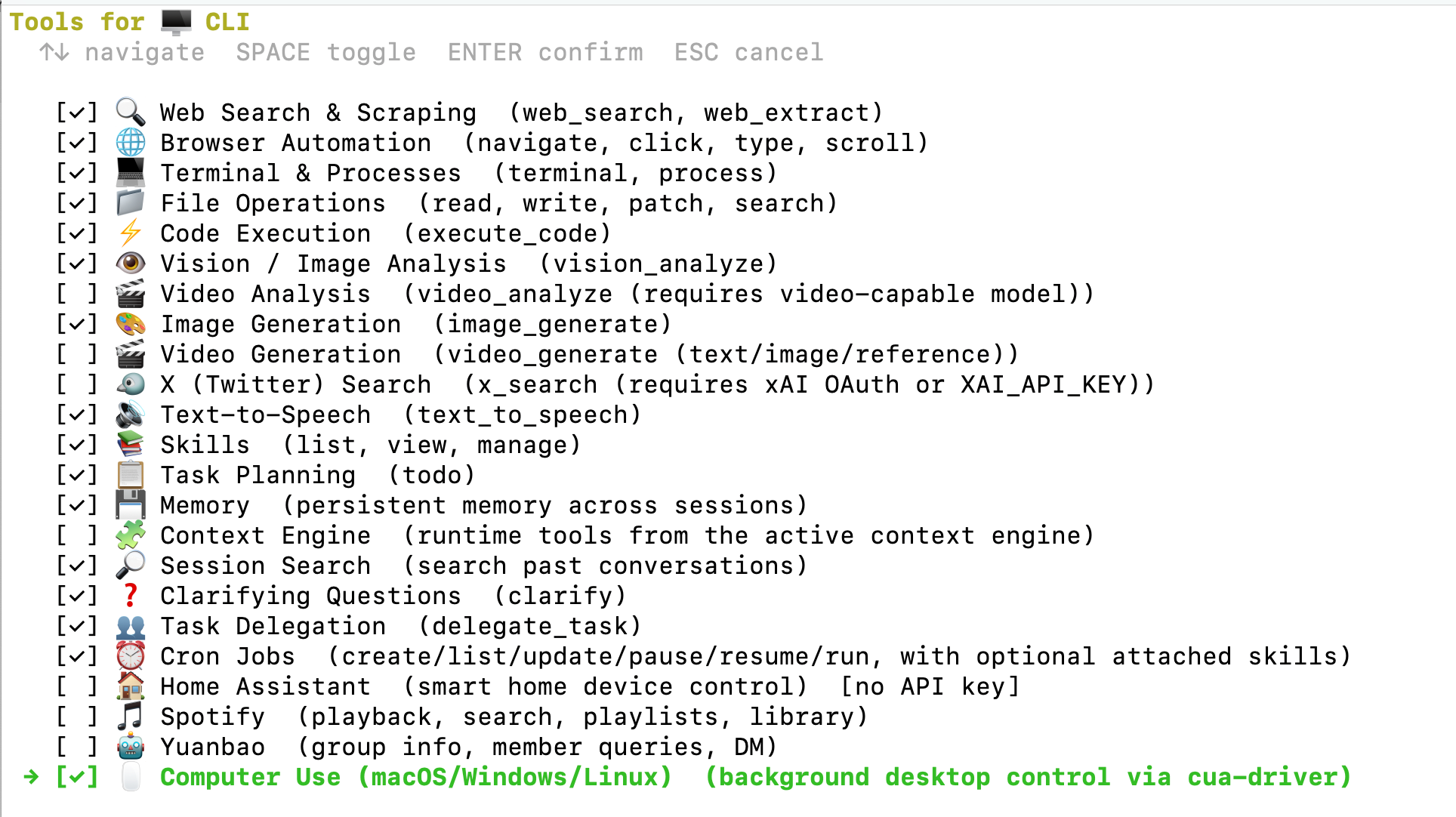Click the alarm clock Cron Jobs icon
Image resolution: width=1456 pixels, height=817 pixels.
click(x=131, y=656)
